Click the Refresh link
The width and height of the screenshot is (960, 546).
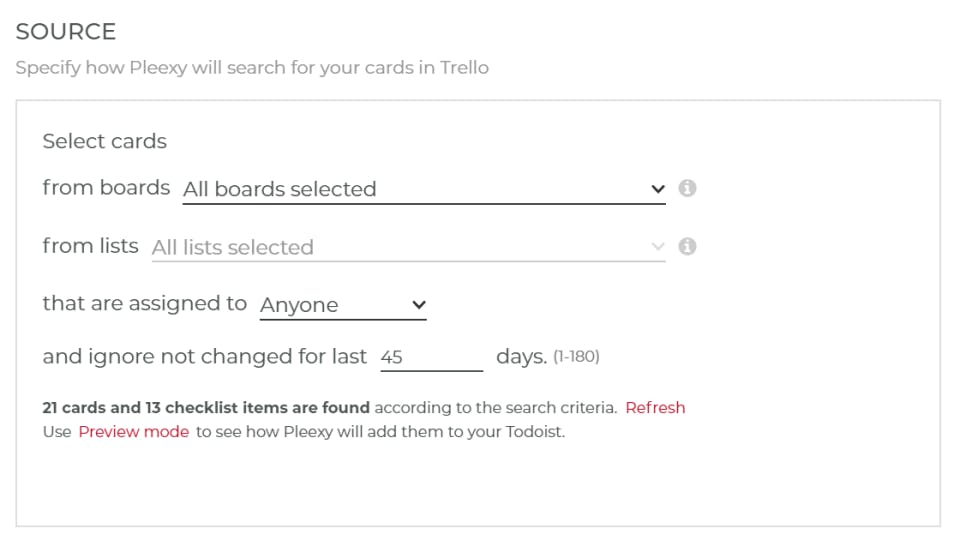click(655, 407)
